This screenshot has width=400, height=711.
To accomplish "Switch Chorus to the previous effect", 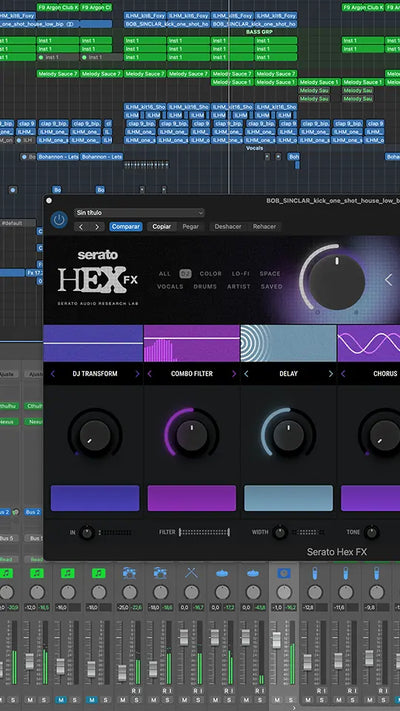I will [x=343, y=374].
